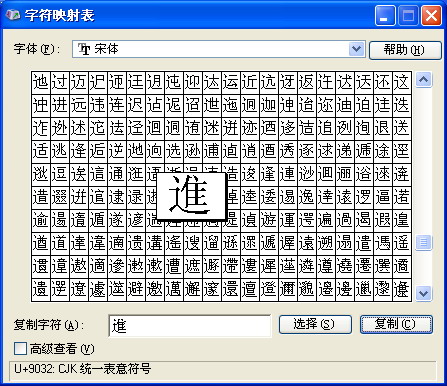Open the 字体 font dropdown arrow
447x386 pixels.
357,49
